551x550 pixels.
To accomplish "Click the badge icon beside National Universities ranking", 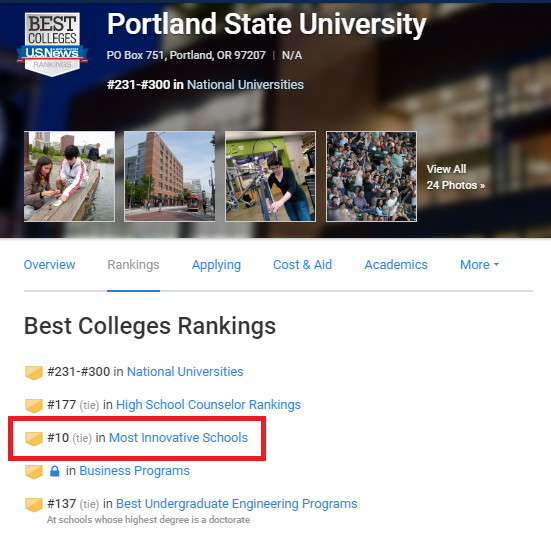I will pyautogui.click(x=34, y=373).
